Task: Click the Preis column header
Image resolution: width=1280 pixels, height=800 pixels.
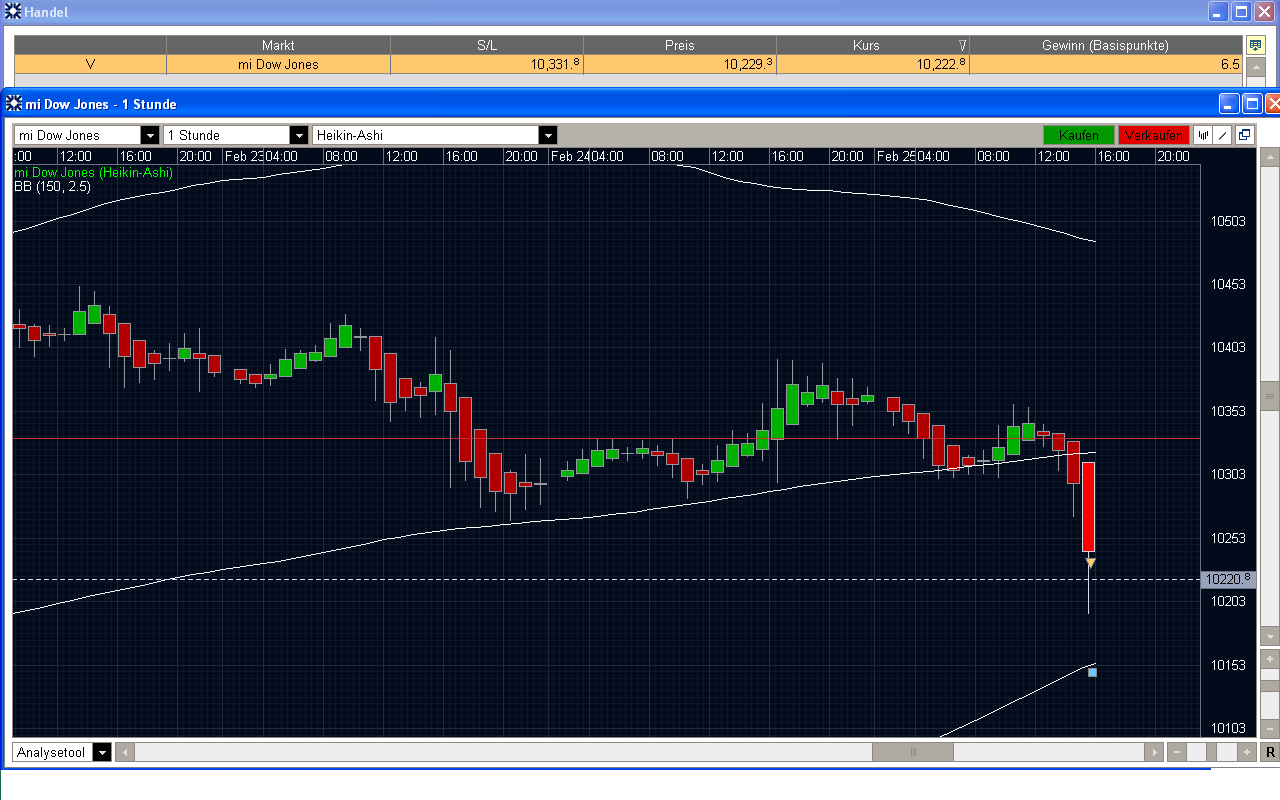Action: [680, 45]
